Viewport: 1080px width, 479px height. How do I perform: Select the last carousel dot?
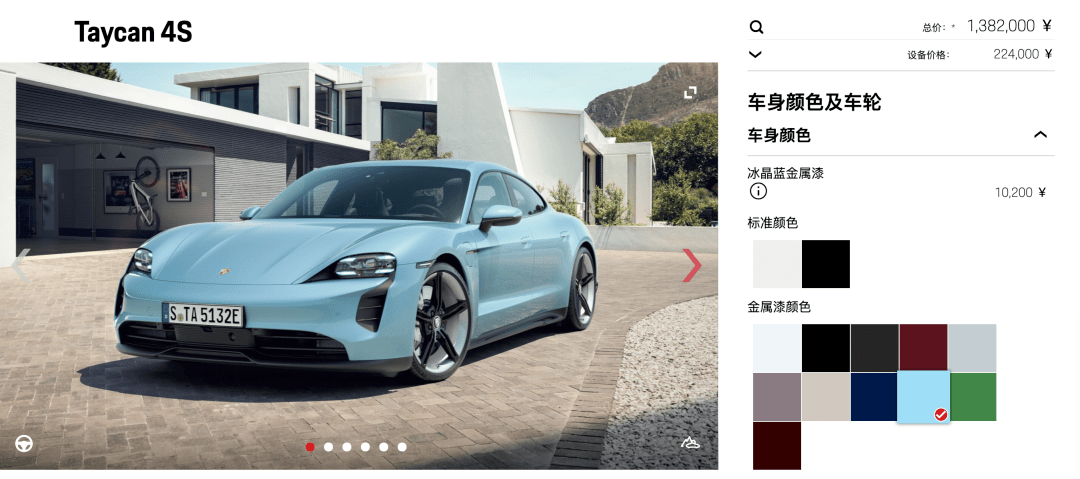point(402,447)
